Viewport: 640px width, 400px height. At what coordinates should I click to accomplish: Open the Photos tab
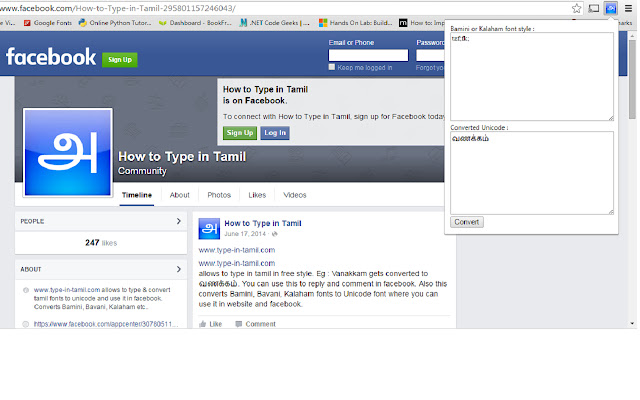(x=219, y=195)
